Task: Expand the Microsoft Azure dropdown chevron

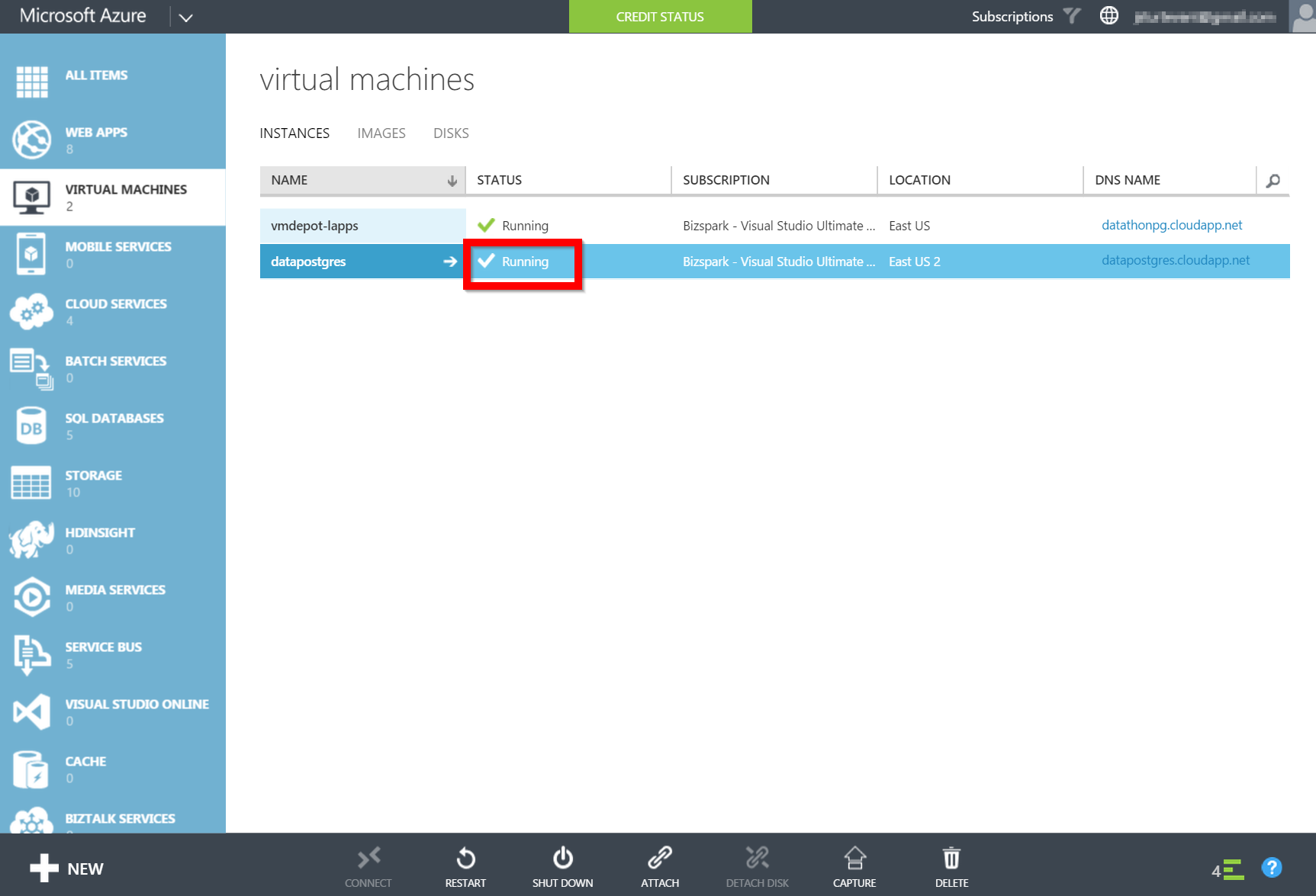Action: pos(186,18)
